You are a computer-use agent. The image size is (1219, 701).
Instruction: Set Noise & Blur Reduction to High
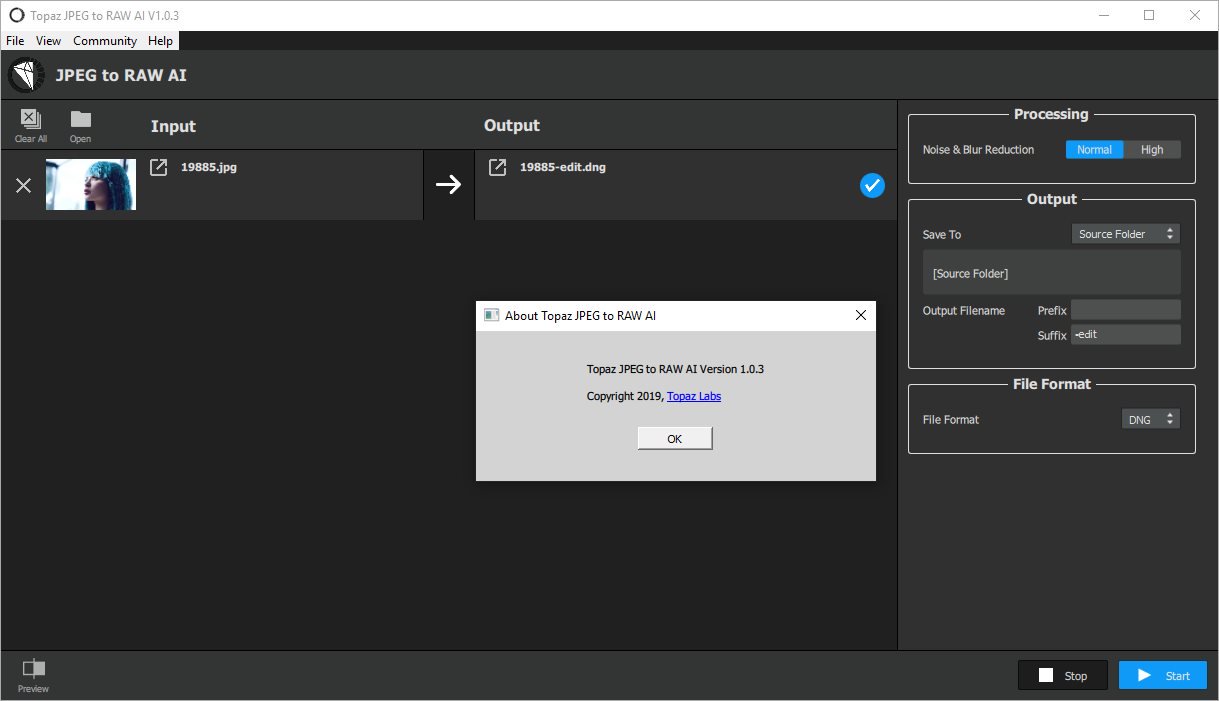click(1152, 149)
